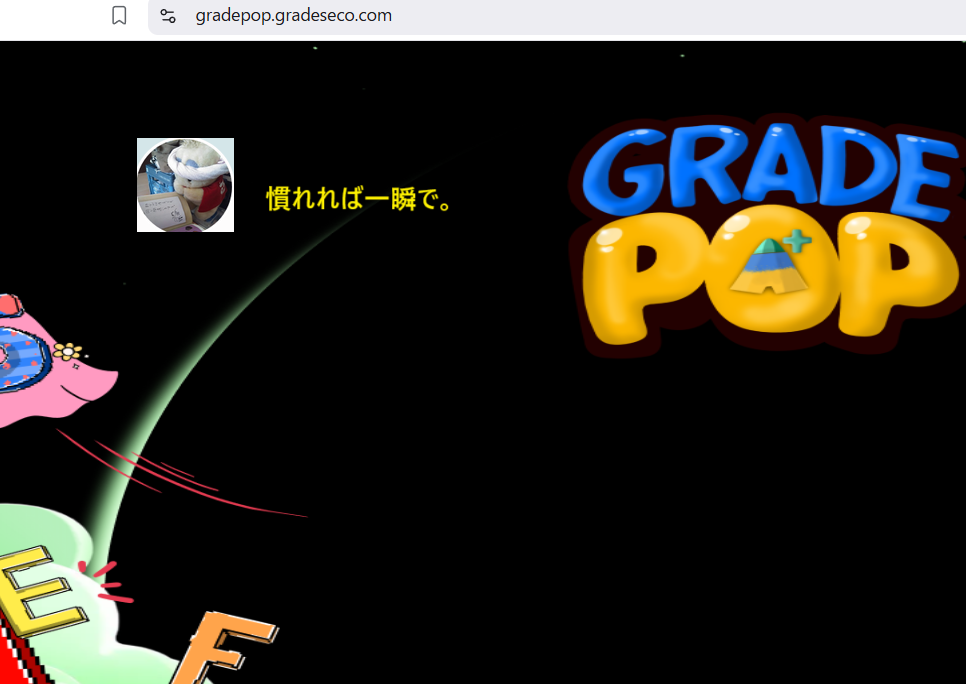Open the round plush toy avatar thumbnail
This screenshot has width=966, height=684.
(185, 185)
